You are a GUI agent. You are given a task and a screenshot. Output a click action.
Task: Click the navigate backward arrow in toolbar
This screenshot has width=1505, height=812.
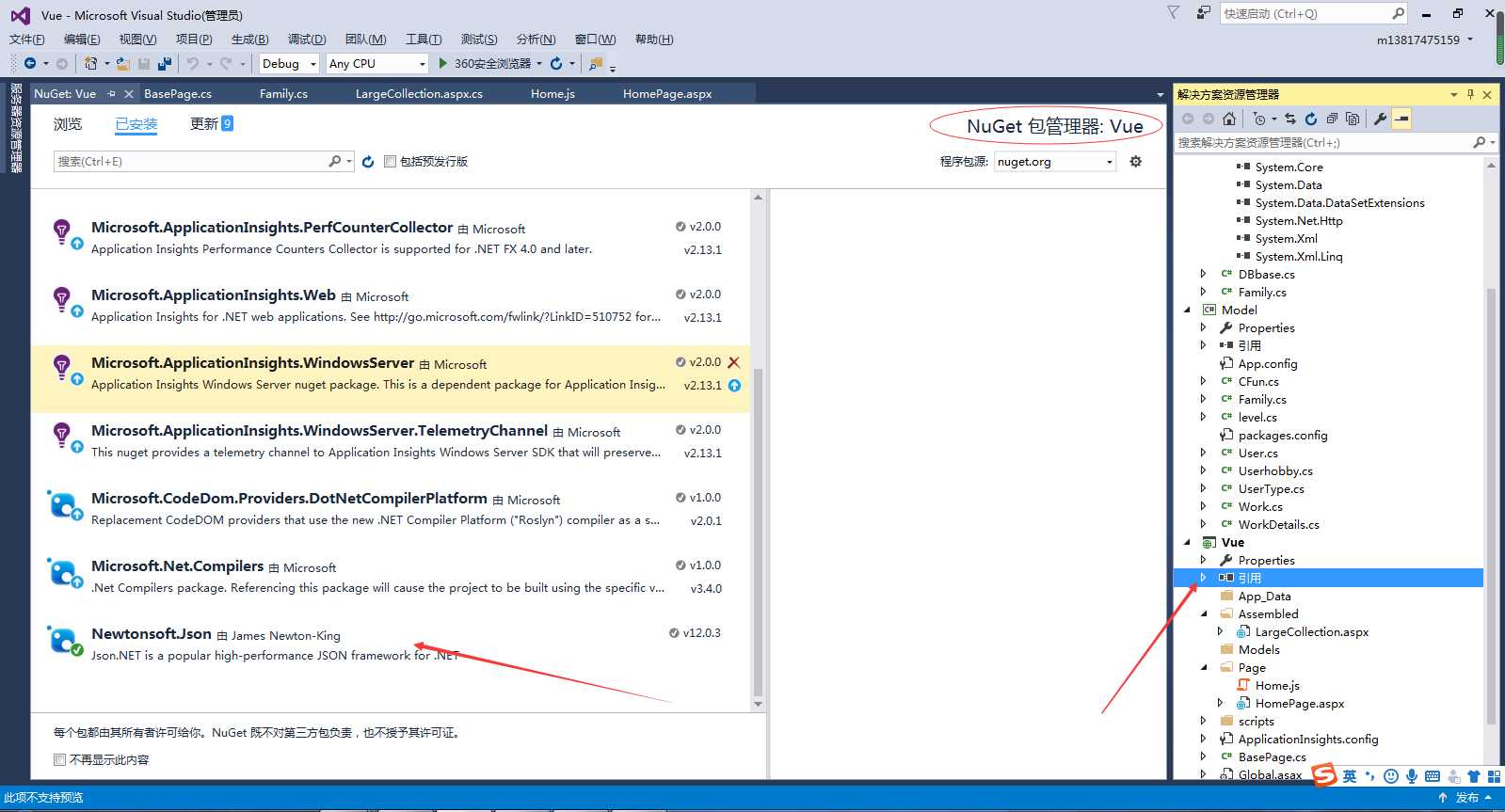click(x=30, y=63)
